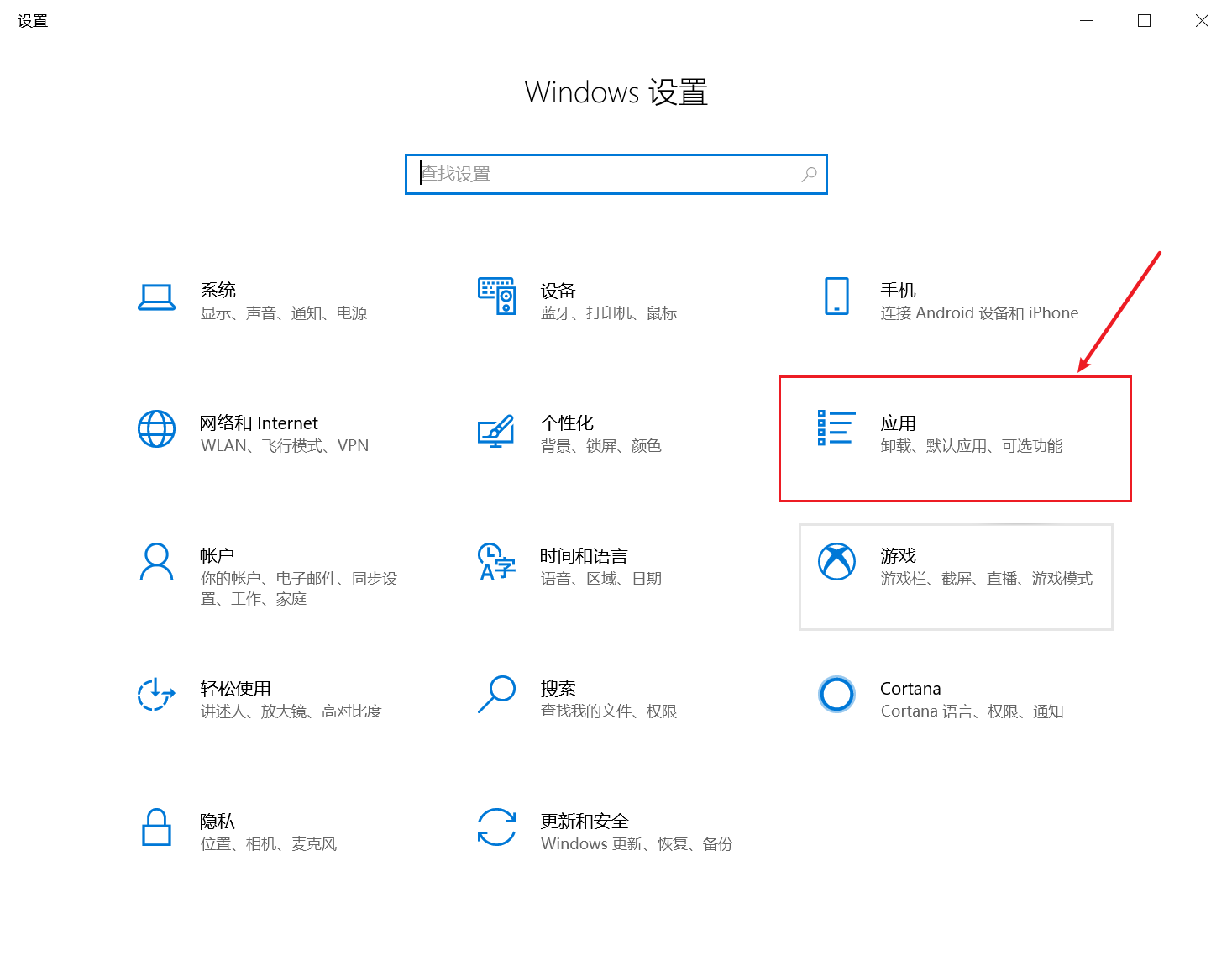This screenshot has height=966, width=1232.
Task: Click the 背景、锁屏、颜色 description
Action: 601,446
